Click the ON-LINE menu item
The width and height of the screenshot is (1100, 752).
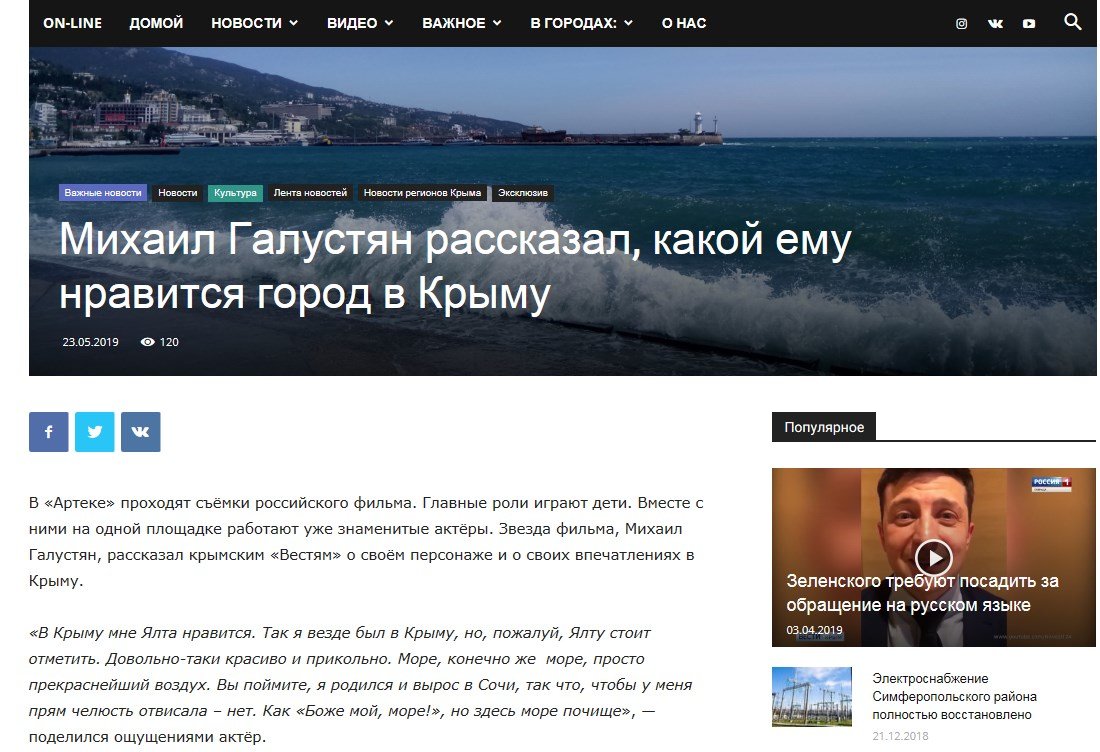tap(72, 23)
